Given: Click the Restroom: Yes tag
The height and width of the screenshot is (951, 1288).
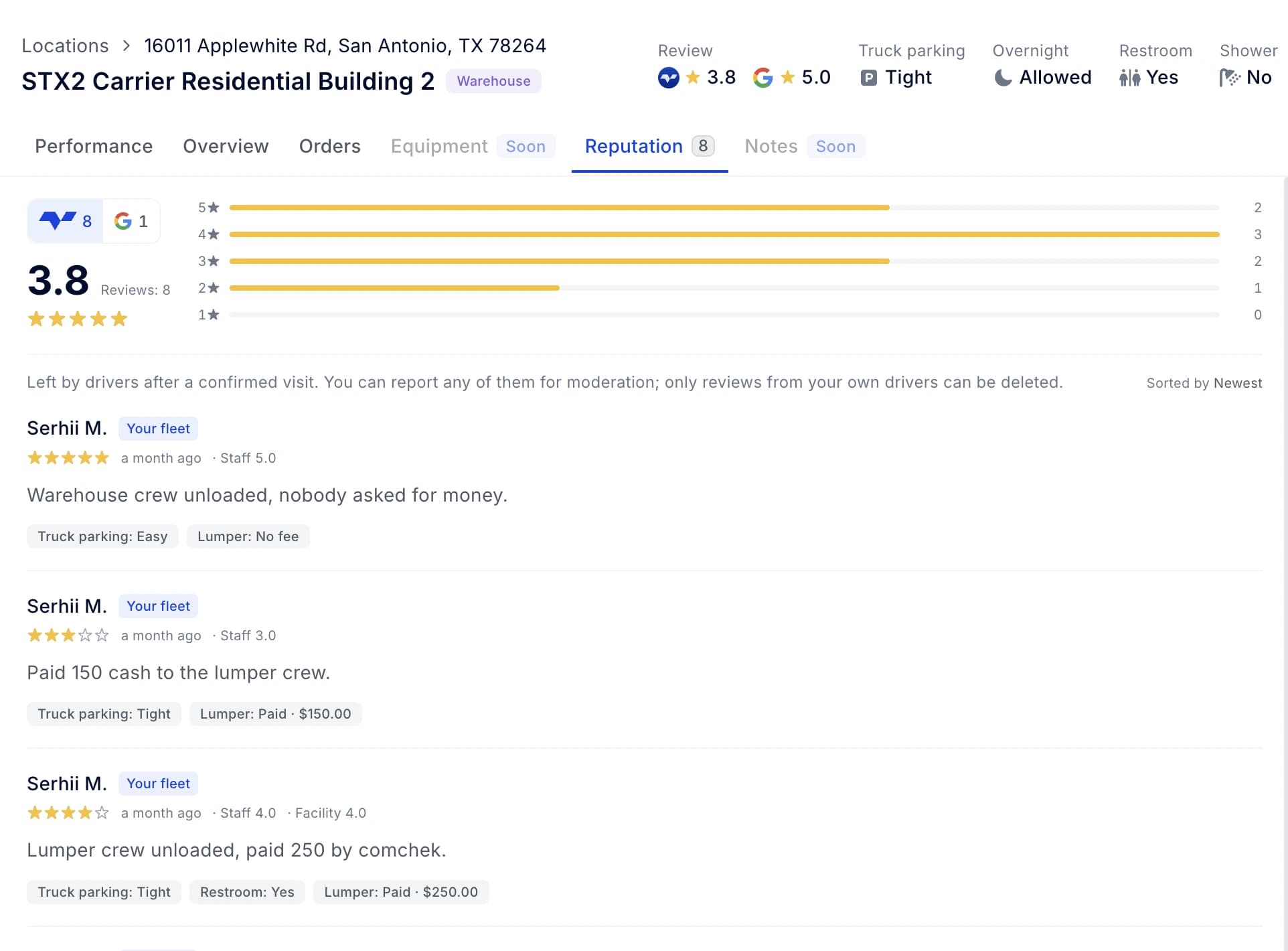Looking at the screenshot, I should pyautogui.click(x=247, y=892).
